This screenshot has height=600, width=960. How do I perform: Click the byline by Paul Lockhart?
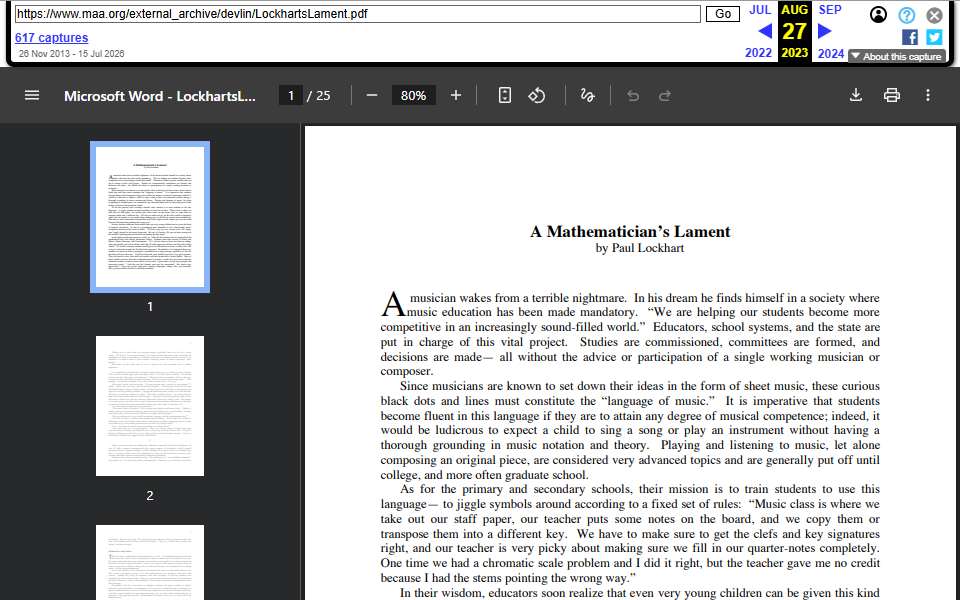(x=639, y=248)
